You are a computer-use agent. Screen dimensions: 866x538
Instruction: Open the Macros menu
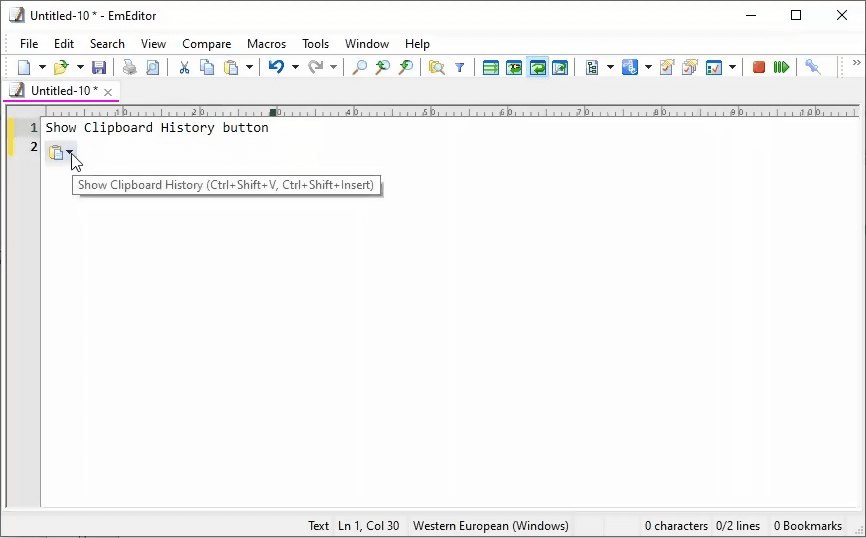(x=266, y=44)
